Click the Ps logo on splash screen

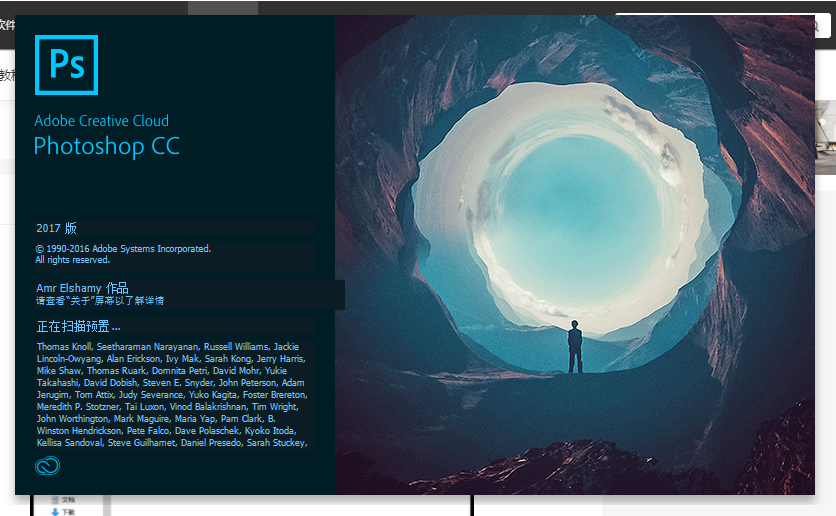click(x=67, y=65)
